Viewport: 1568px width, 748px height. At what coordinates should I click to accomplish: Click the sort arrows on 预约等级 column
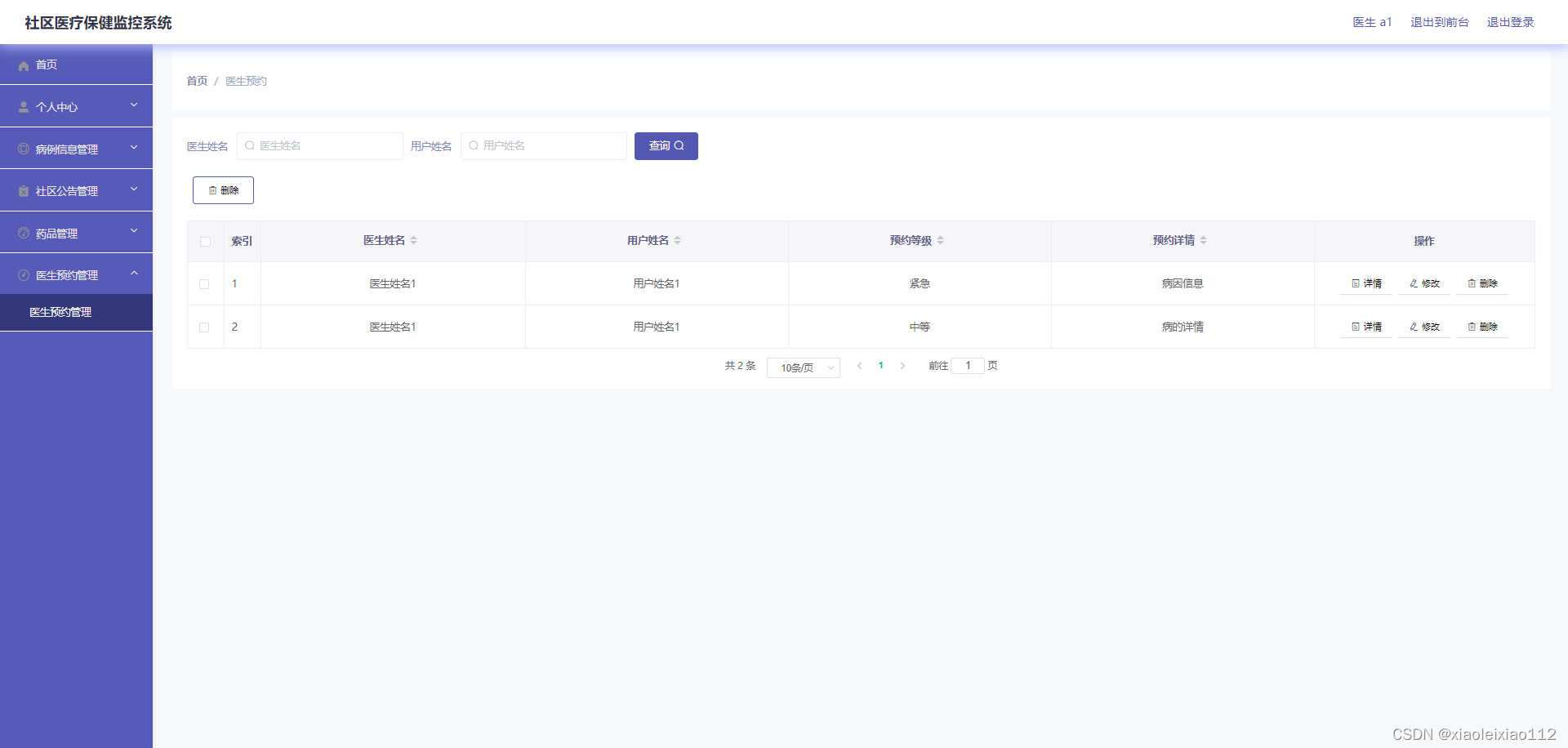pos(941,240)
